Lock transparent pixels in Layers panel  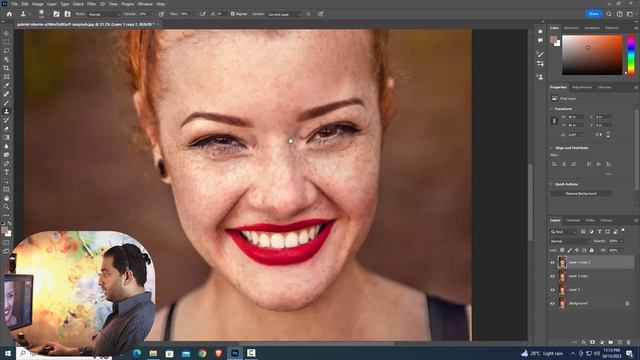(562, 250)
